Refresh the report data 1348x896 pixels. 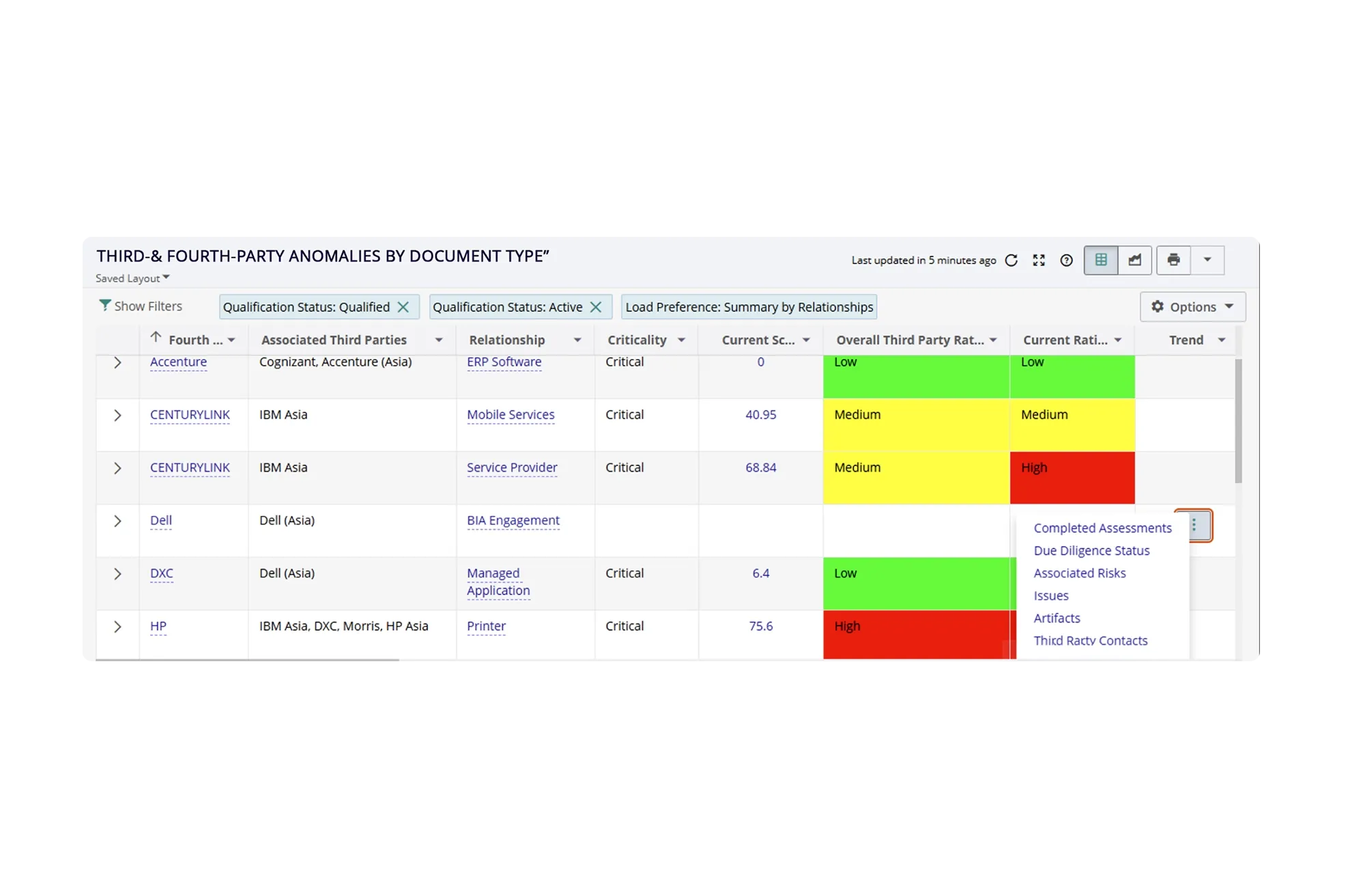1011,260
